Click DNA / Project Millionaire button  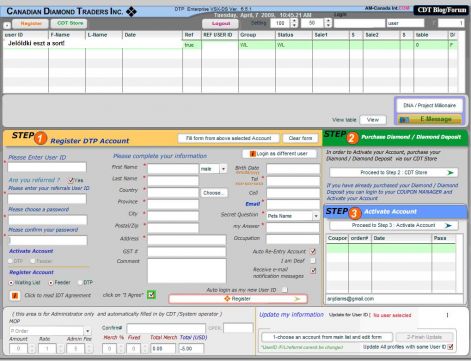pos(429,105)
